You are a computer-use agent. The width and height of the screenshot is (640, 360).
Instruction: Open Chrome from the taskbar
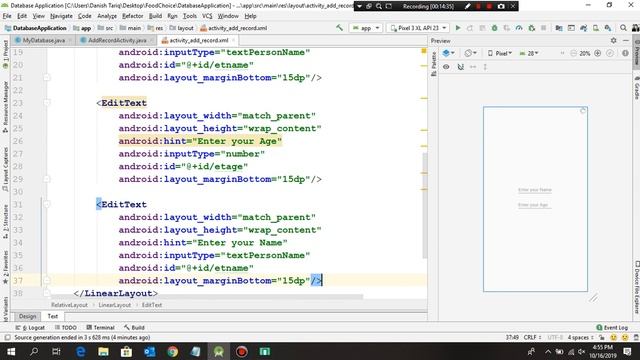coord(173,351)
